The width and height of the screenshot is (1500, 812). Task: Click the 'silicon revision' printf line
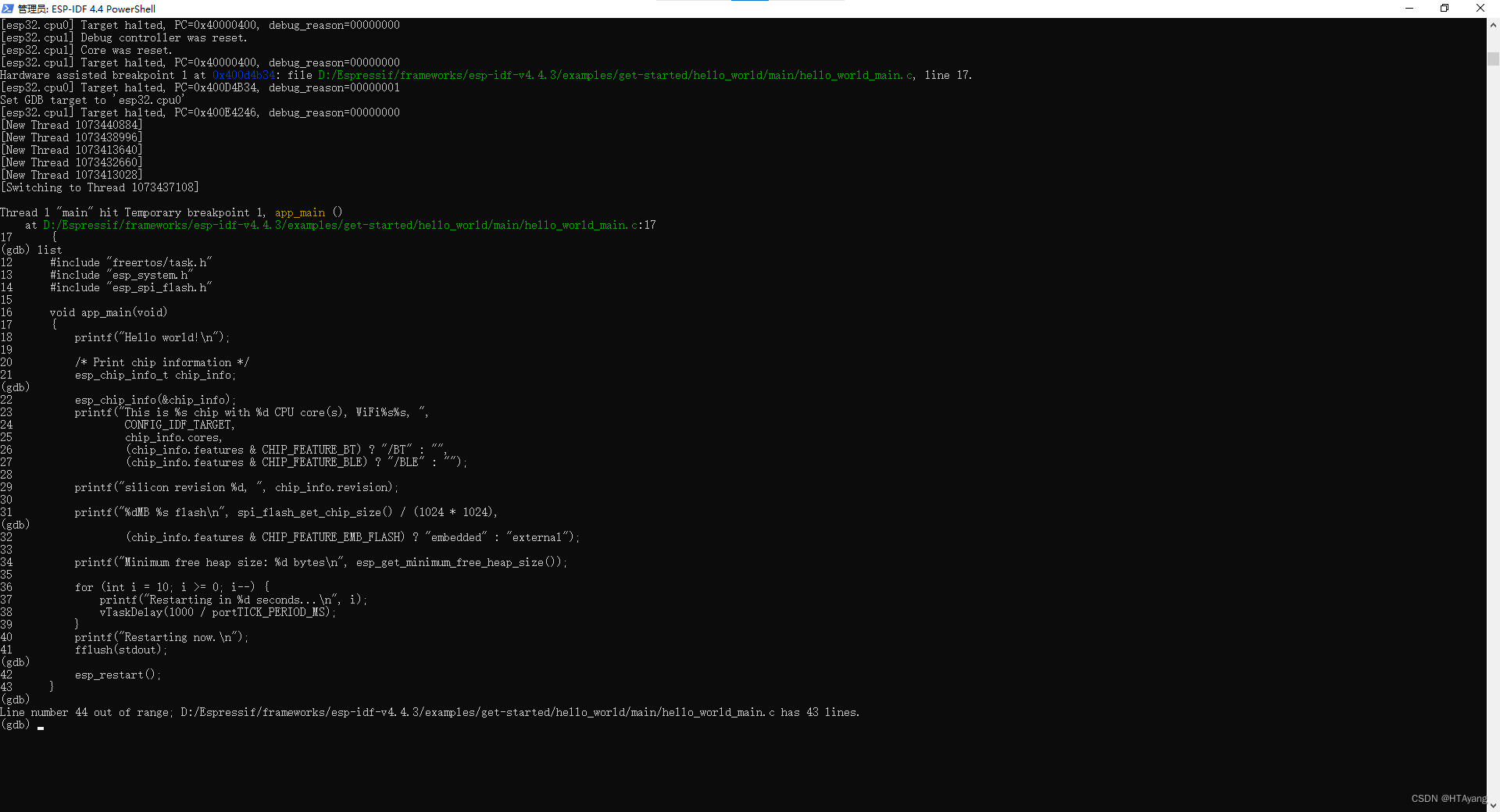[x=237, y=487]
